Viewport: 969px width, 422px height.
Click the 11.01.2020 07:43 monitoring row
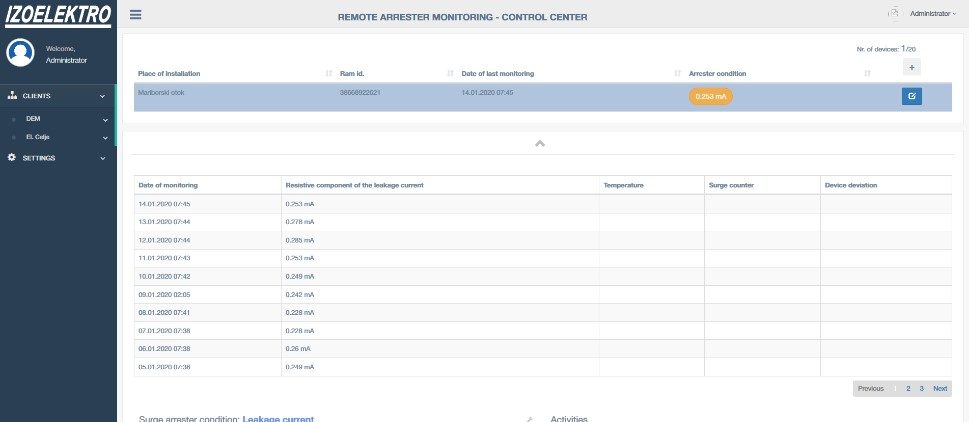point(543,258)
